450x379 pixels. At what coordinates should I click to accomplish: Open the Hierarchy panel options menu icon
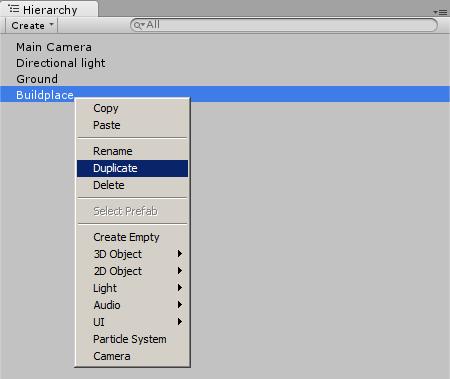[x=440, y=12]
